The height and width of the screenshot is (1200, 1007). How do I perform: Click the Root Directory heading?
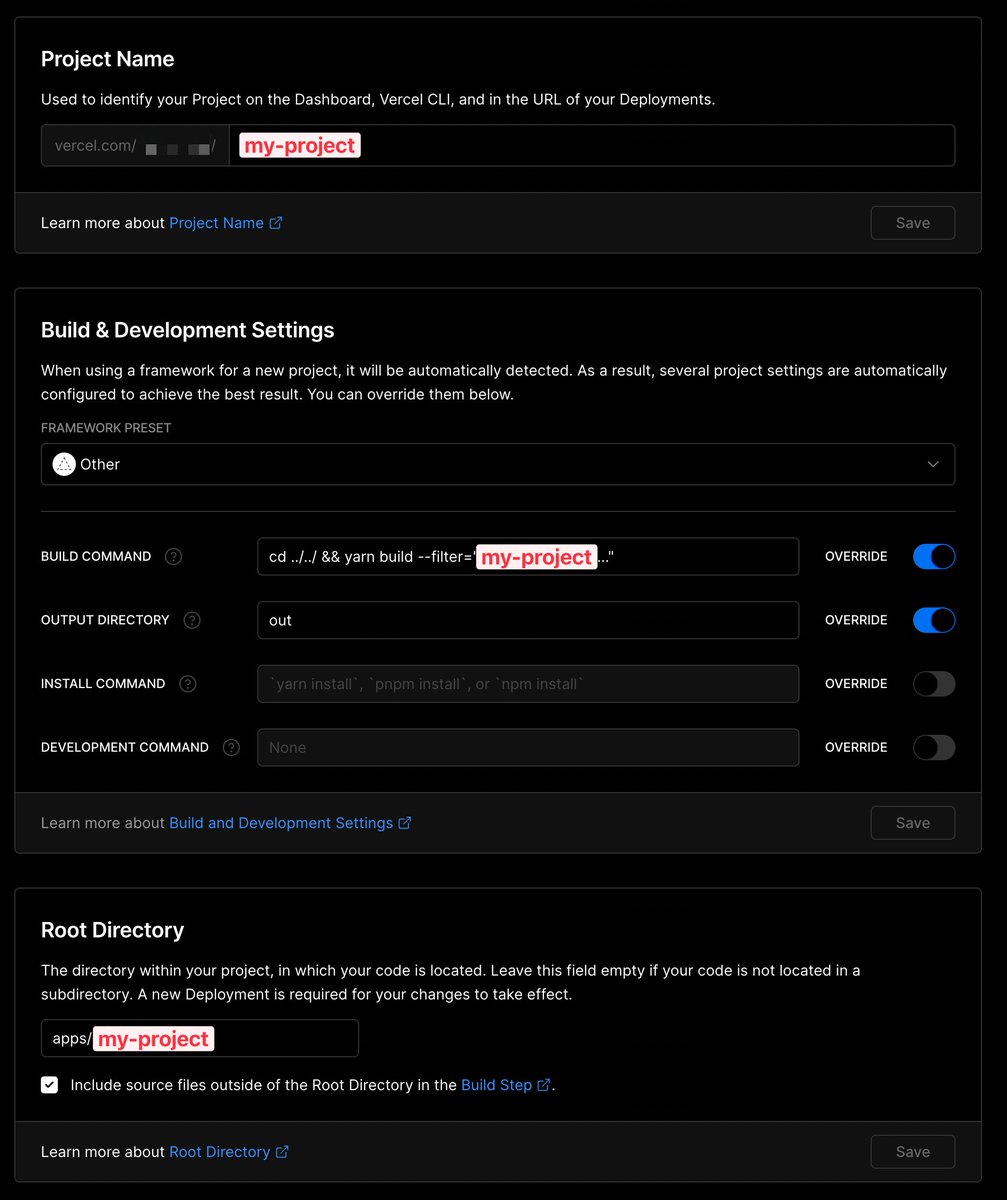[x=112, y=930]
